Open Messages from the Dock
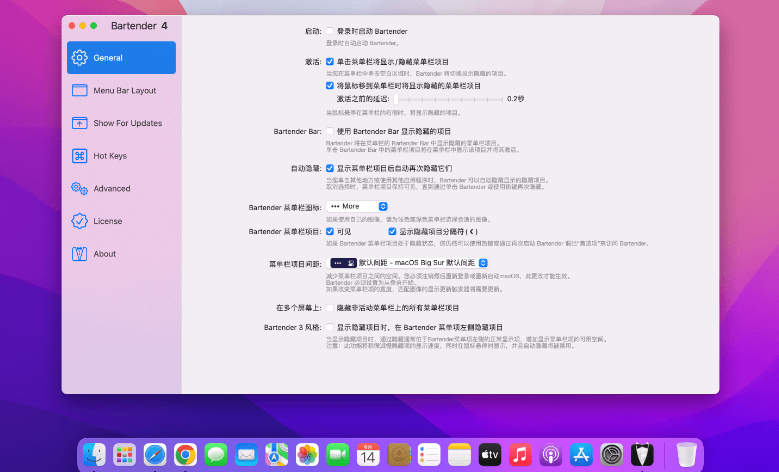The height and width of the screenshot is (472, 779). click(x=216, y=455)
